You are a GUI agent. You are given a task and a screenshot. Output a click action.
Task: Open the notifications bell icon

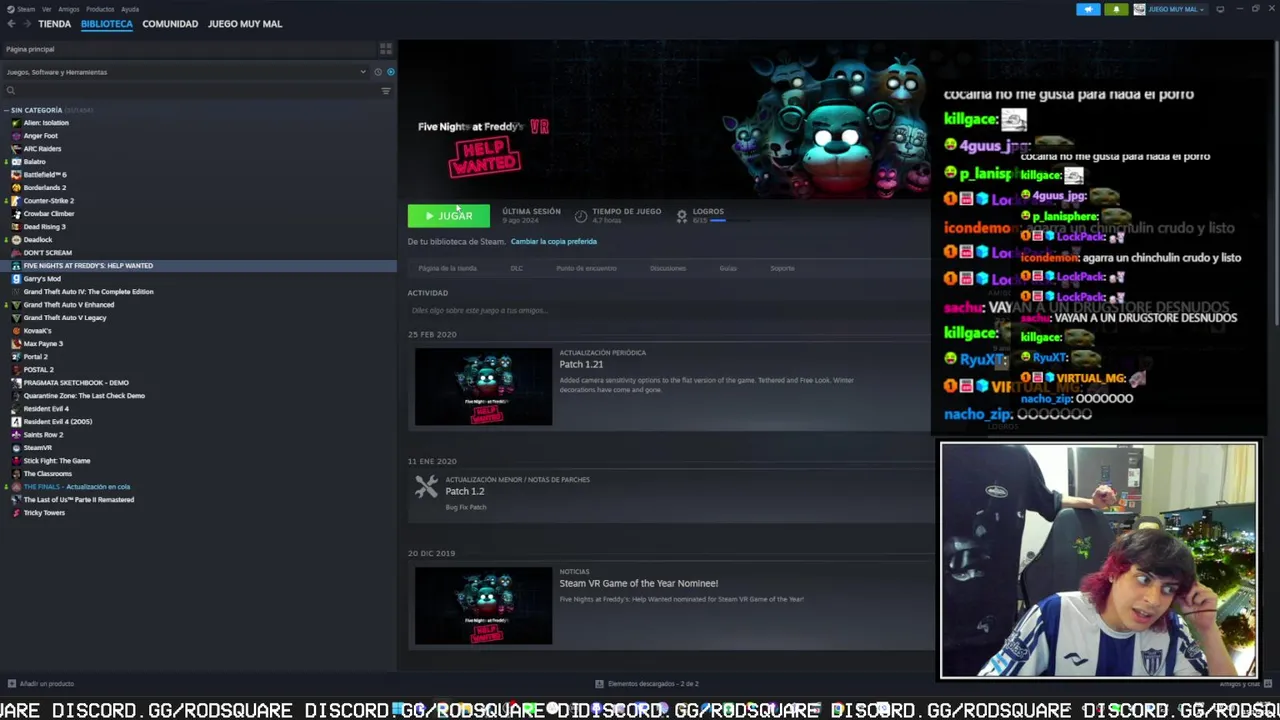(x=1116, y=9)
